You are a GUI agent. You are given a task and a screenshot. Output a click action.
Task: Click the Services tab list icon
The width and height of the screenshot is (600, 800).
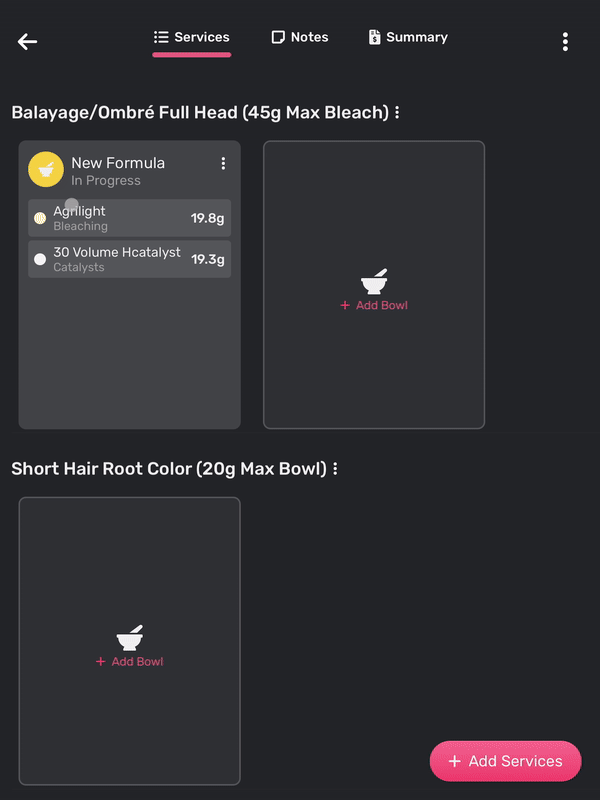161,37
